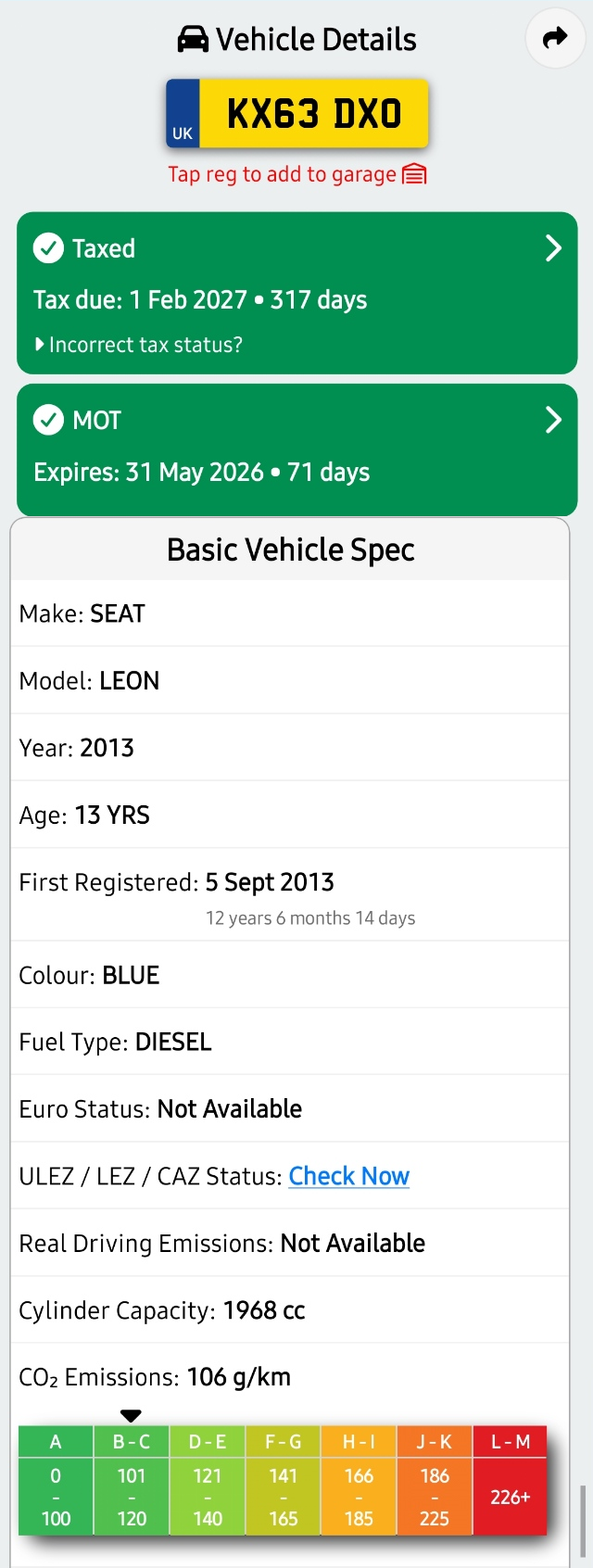Click the Taxed checkmark icon
Image resolution: width=593 pixels, height=1568 pixels.
[x=48, y=248]
